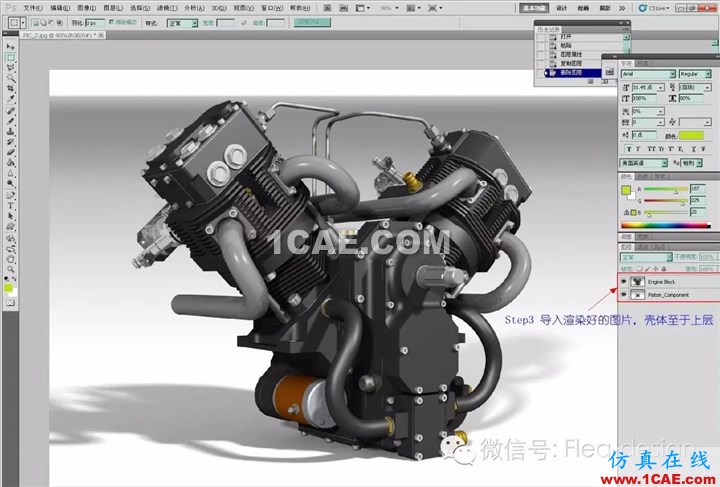
Task: Open the leading (auto) dropdown
Action: pos(708,87)
